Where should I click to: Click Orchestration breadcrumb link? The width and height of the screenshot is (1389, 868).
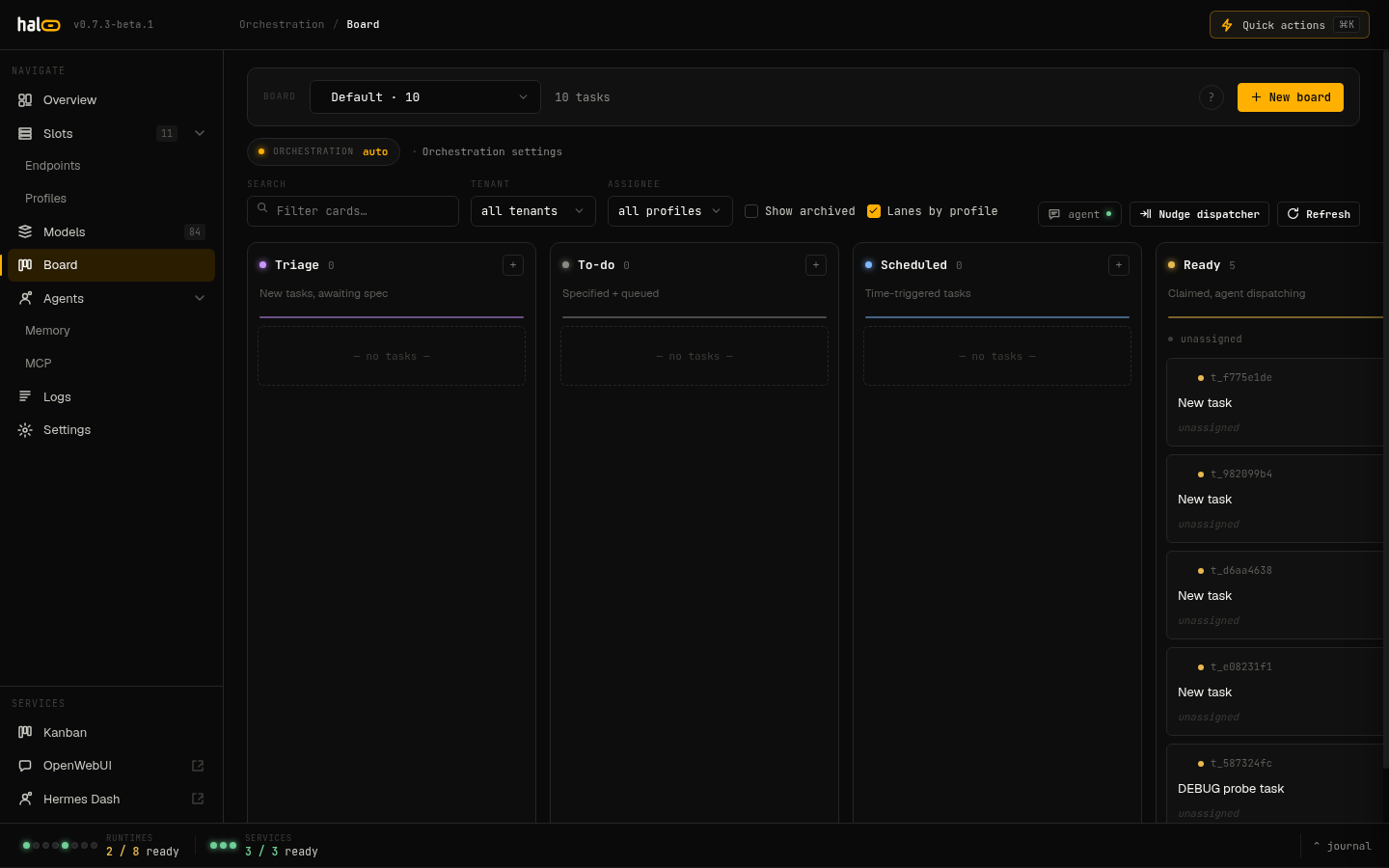click(282, 24)
